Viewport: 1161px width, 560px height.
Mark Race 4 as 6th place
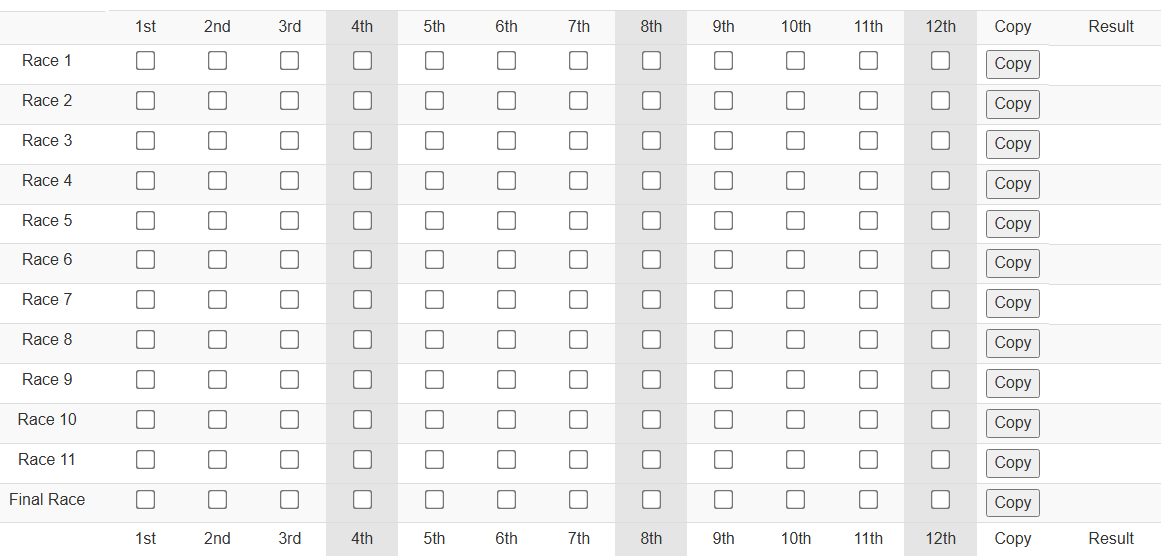tap(506, 181)
